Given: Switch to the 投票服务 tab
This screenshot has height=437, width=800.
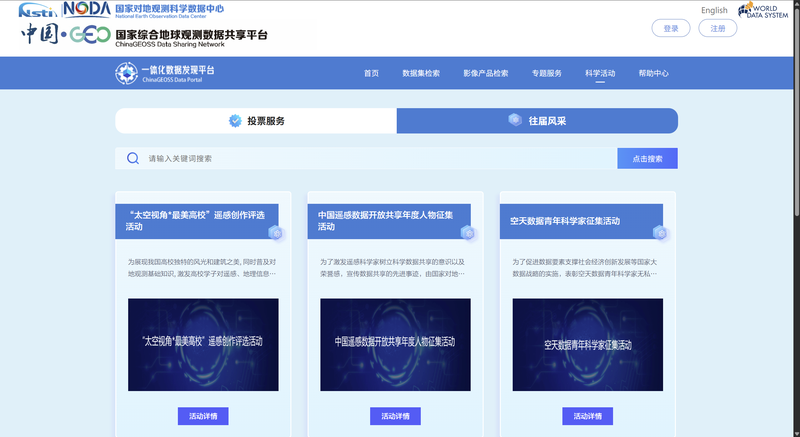Looking at the screenshot, I should coord(256,121).
